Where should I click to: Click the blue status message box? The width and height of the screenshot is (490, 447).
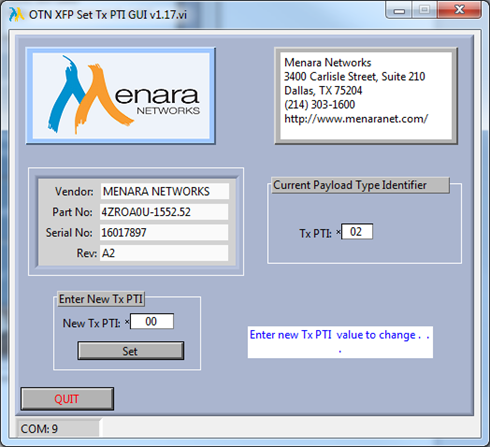[340, 342]
